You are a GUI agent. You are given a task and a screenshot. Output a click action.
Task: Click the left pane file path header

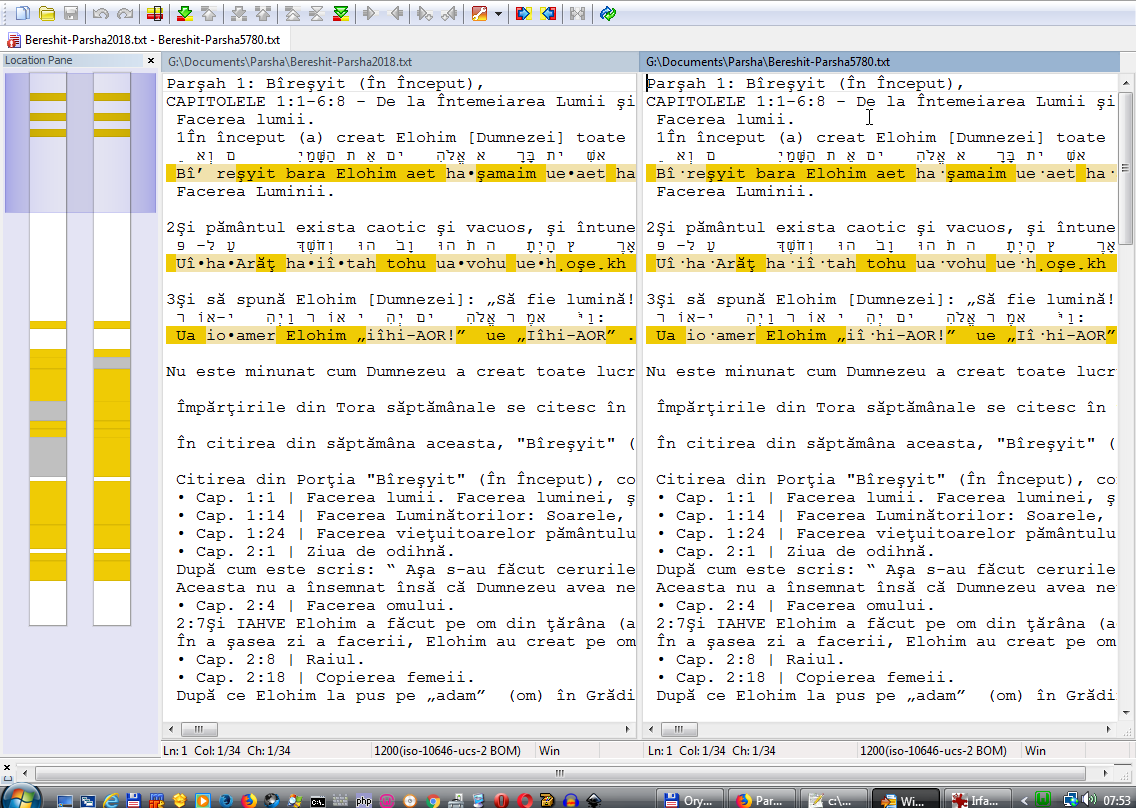(399, 62)
